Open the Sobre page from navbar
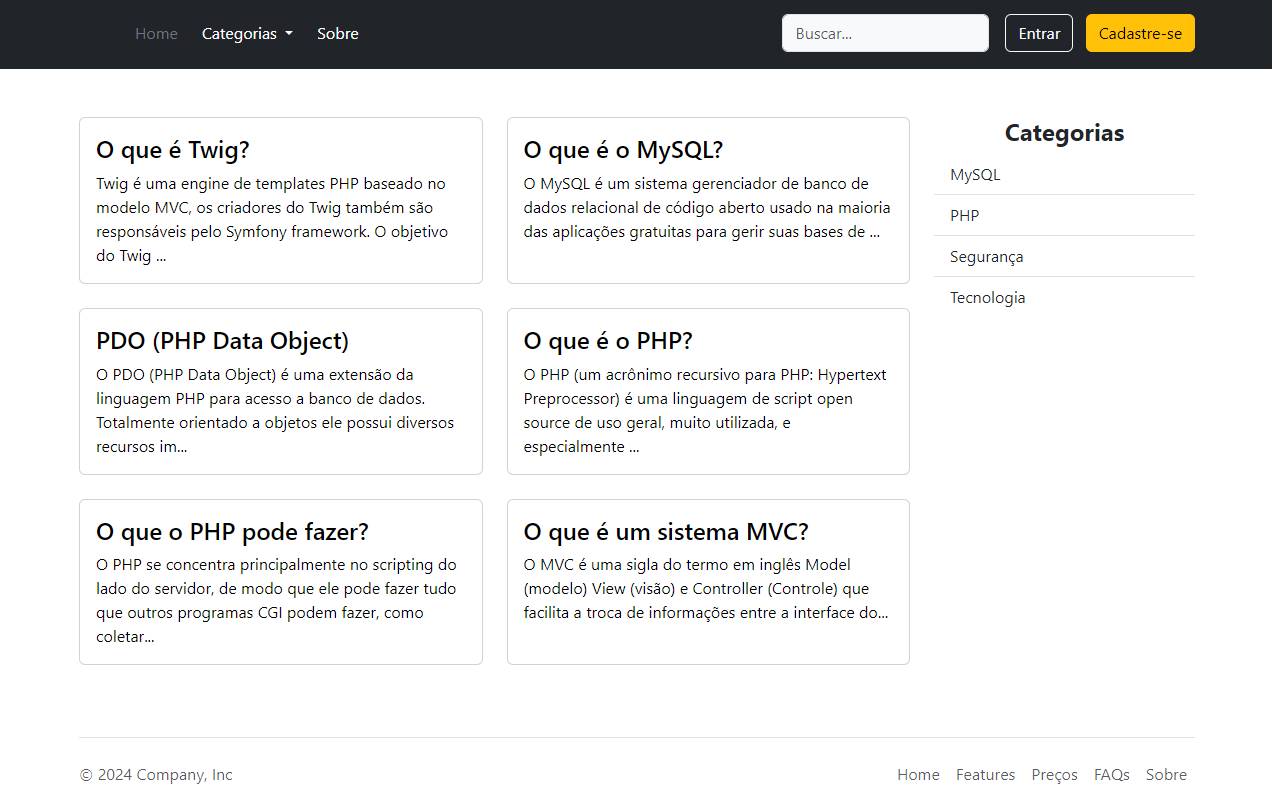 337,33
